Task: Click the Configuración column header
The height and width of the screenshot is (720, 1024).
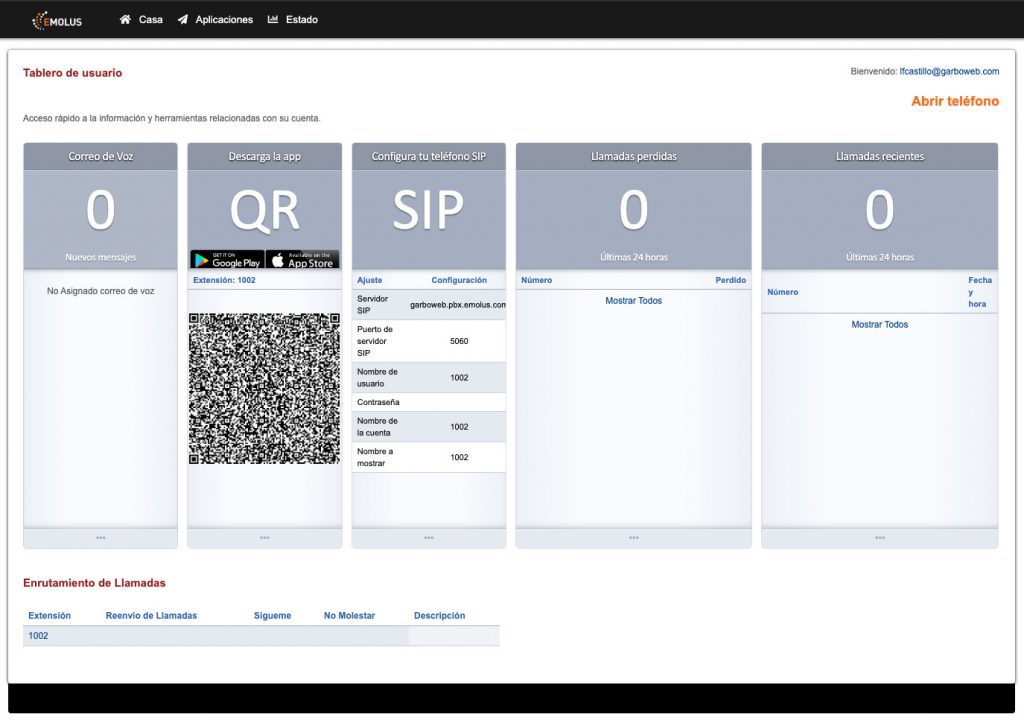Action: [x=459, y=280]
